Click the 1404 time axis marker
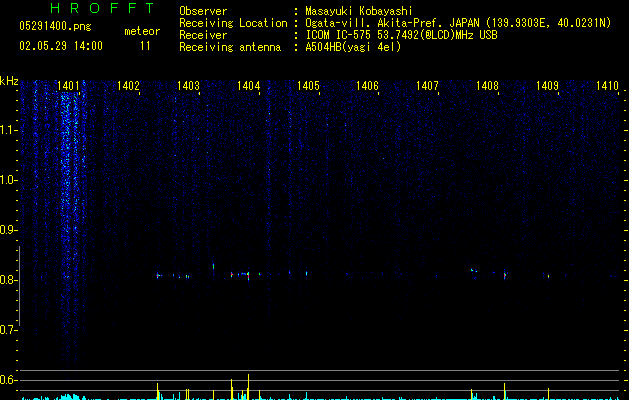Viewport: 629px width, 400px height. [248, 86]
